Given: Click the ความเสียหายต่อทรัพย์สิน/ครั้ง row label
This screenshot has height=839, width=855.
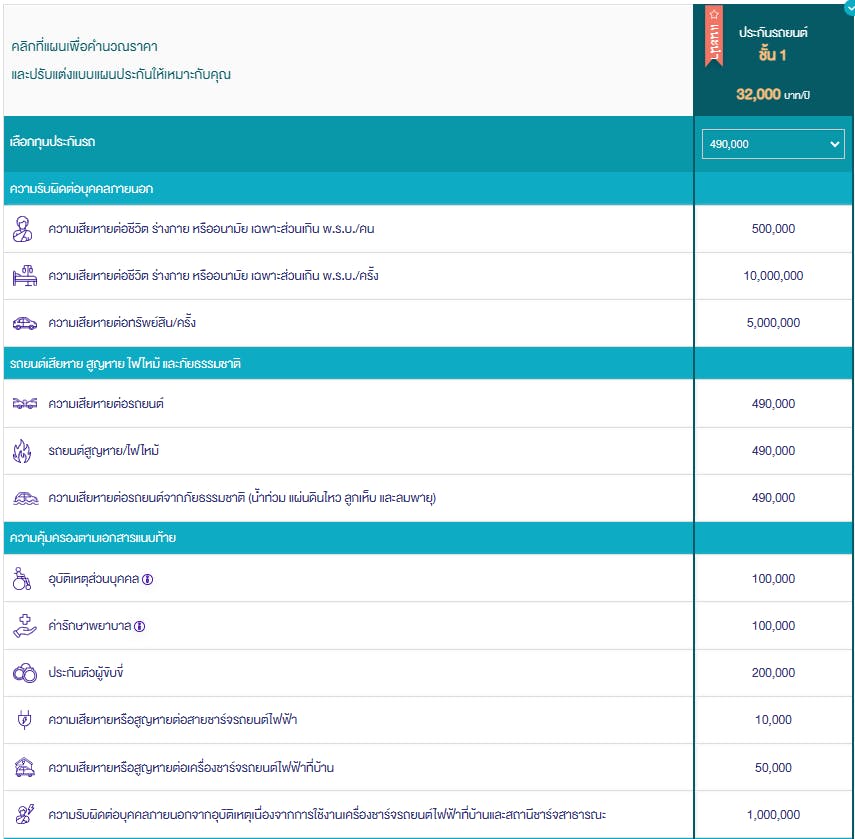Looking at the screenshot, I should (122, 323).
